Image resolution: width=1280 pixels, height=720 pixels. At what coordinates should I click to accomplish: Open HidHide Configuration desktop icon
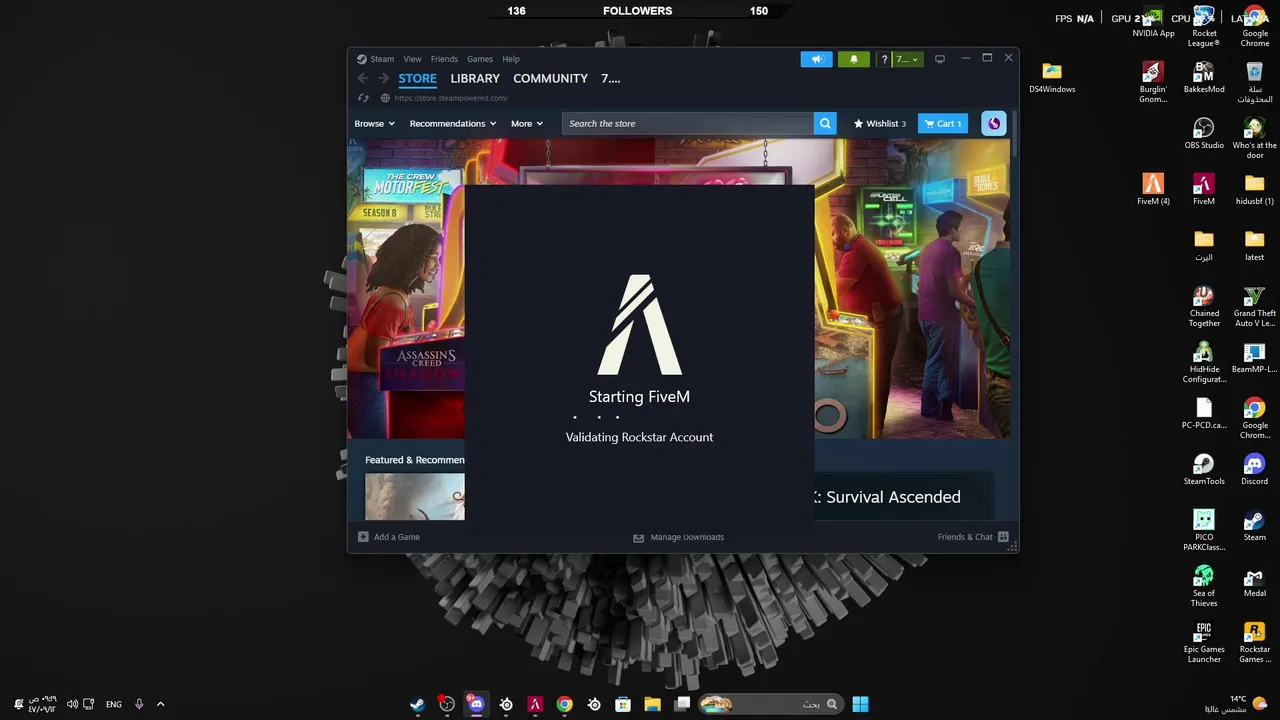coord(1204,362)
